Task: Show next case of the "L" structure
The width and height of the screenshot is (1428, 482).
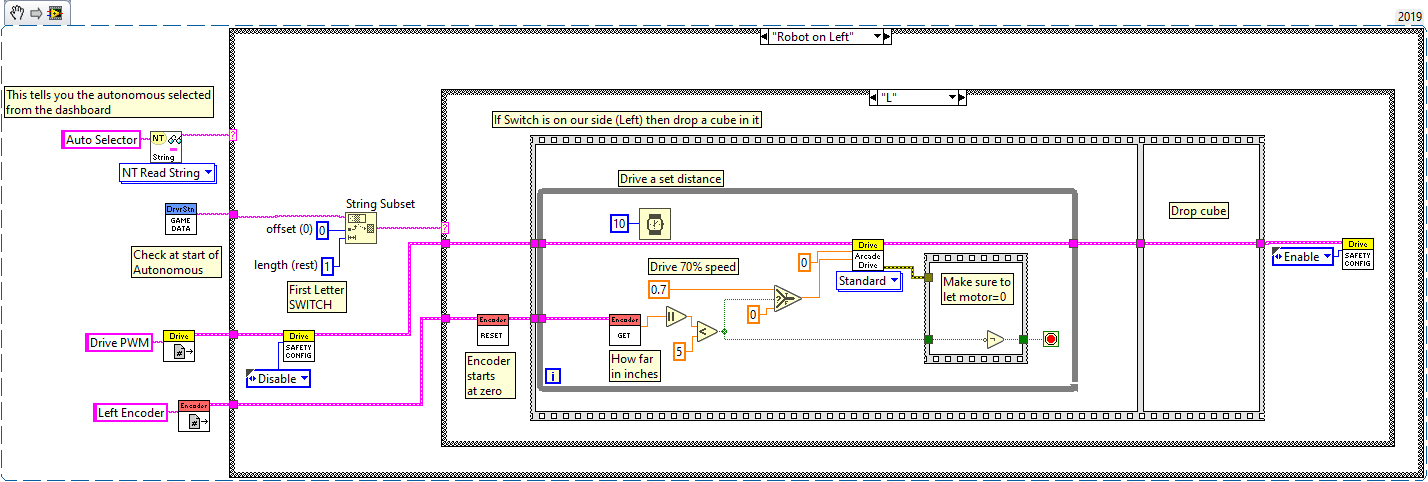Action: 961,98
